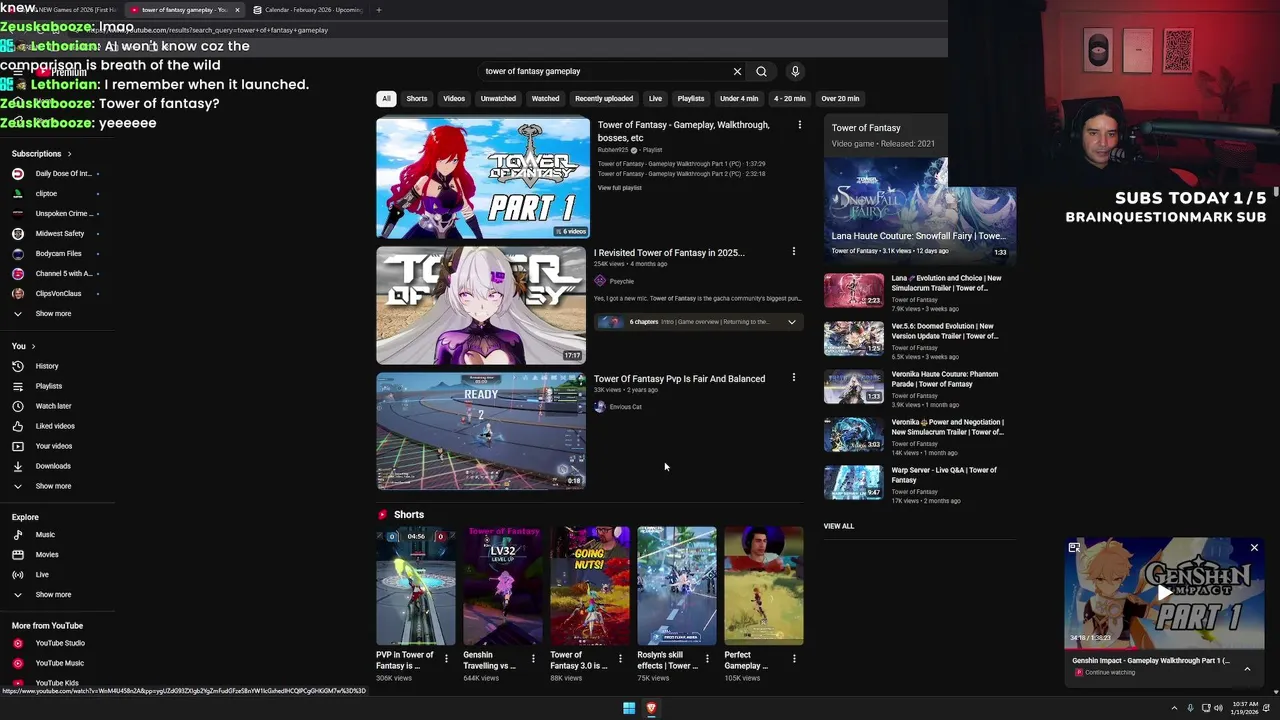Select the Shorts filter chip
The image size is (1280, 720).
point(417,98)
